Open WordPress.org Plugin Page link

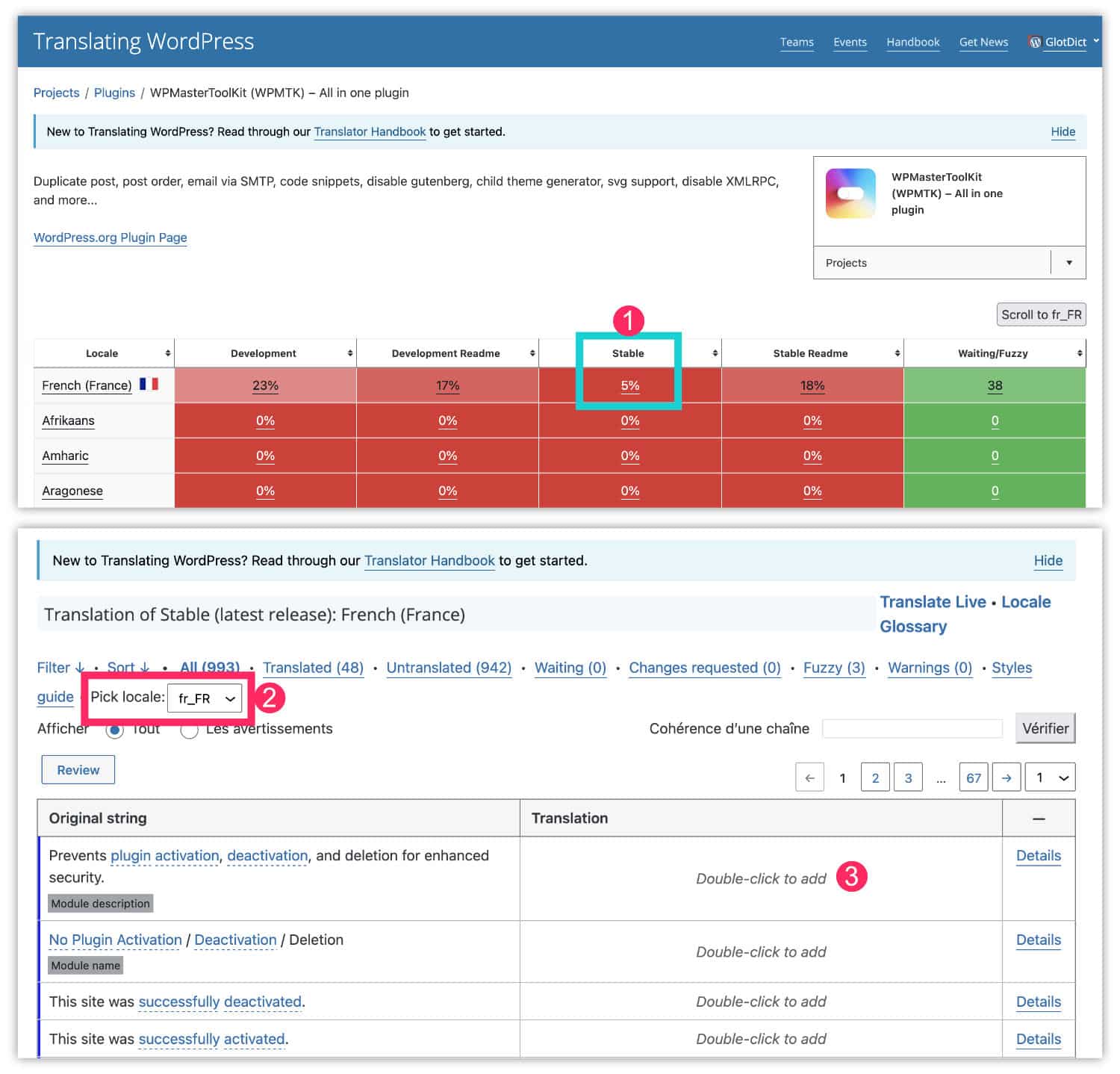[x=111, y=238]
